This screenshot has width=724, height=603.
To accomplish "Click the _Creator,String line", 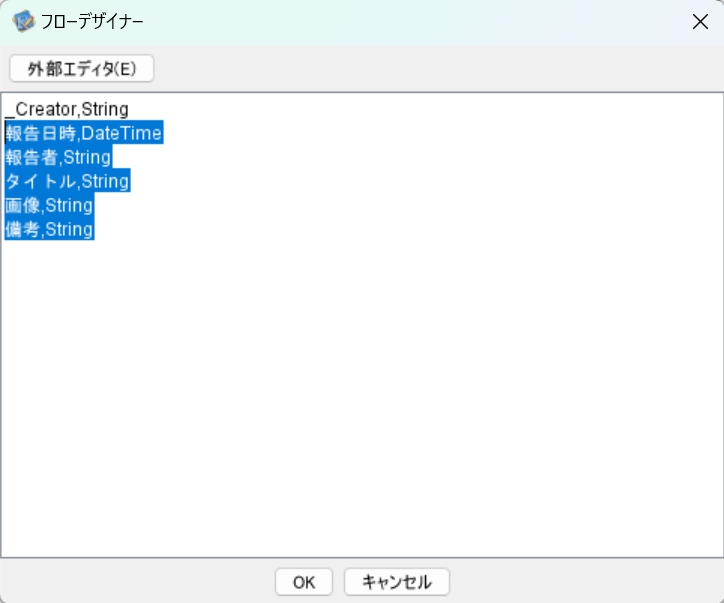I will [x=67, y=109].
